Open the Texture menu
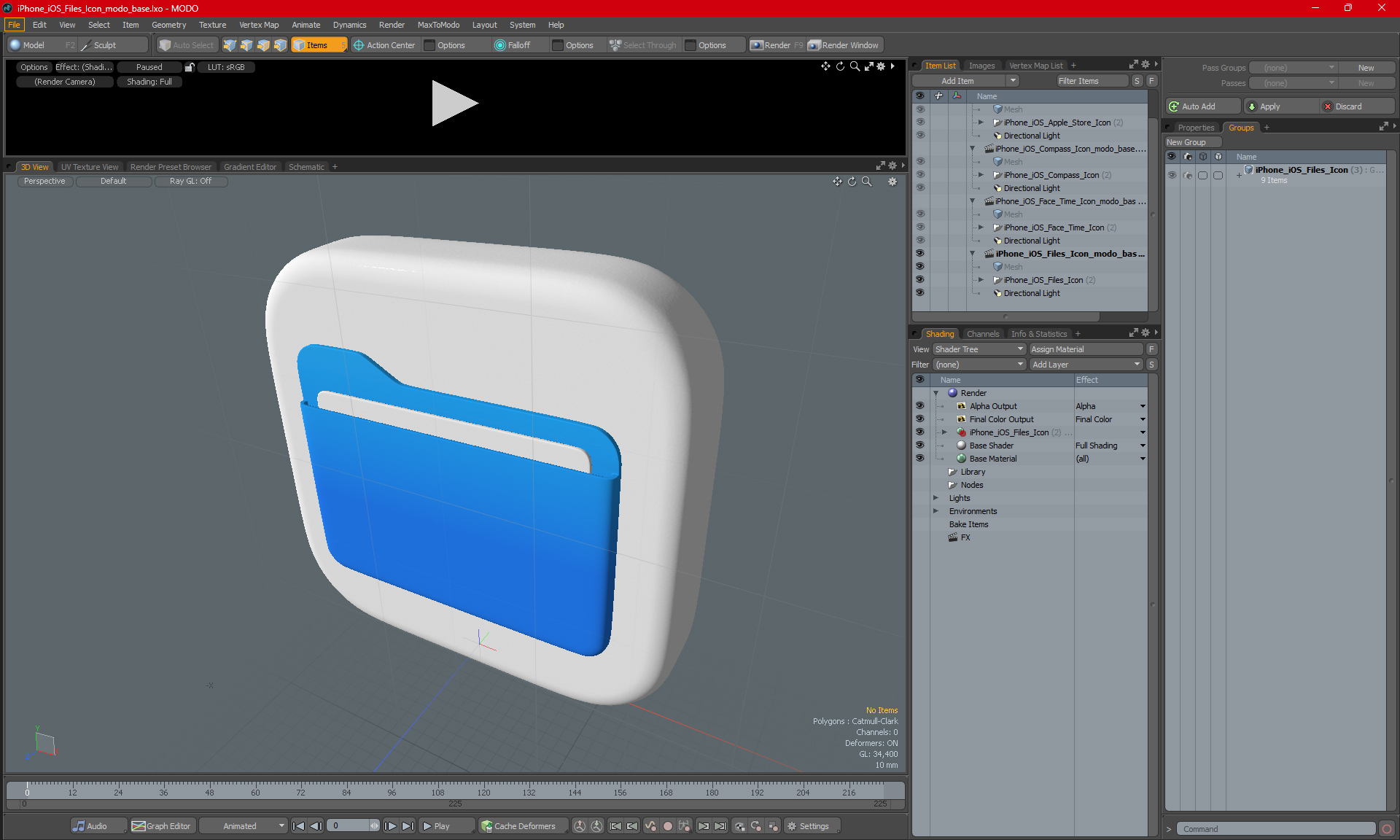The height and width of the screenshot is (840, 1400). pyautogui.click(x=212, y=25)
